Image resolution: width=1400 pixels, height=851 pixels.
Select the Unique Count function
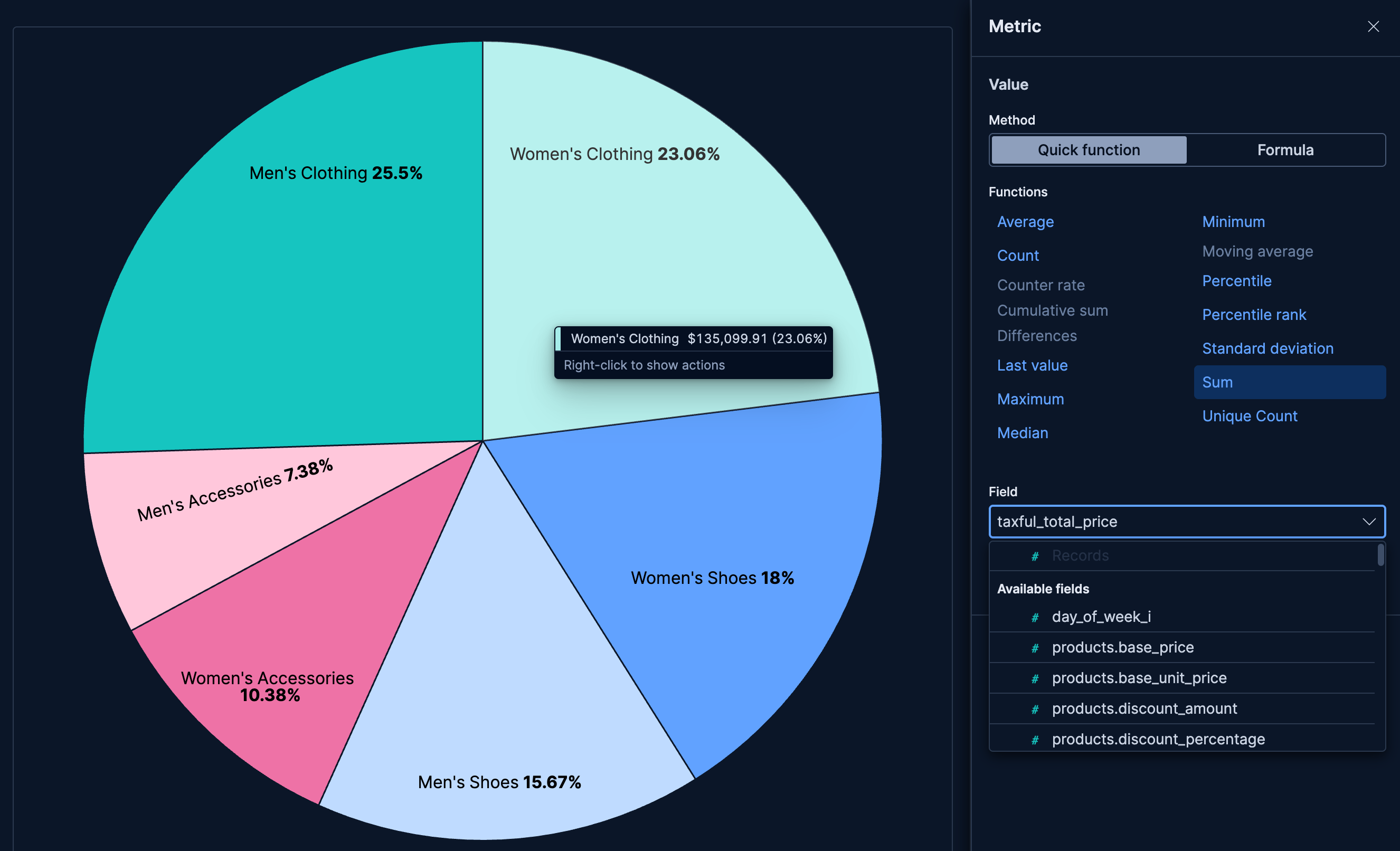1250,416
